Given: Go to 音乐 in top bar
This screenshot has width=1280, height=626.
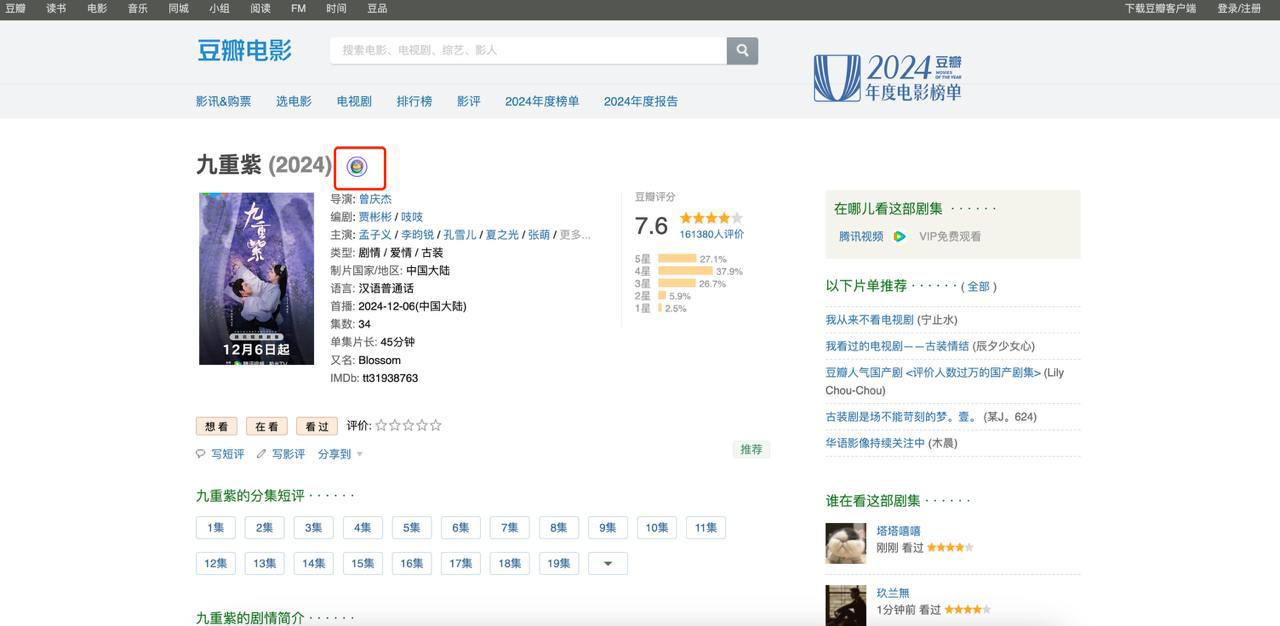Looking at the screenshot, I should click(x=137, y=8).
